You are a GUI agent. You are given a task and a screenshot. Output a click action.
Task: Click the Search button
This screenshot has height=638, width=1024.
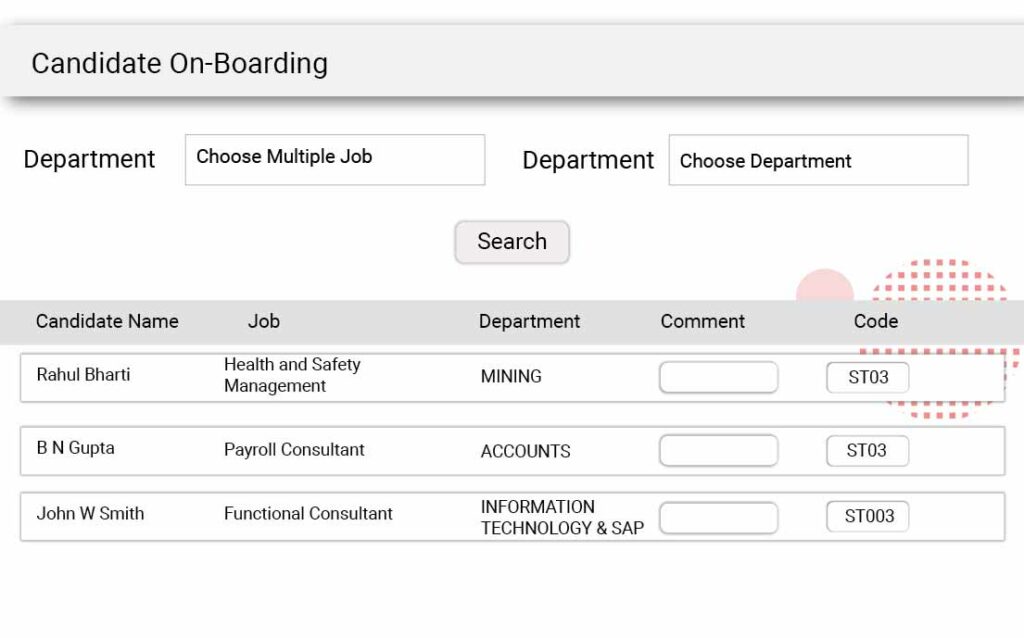511,242
